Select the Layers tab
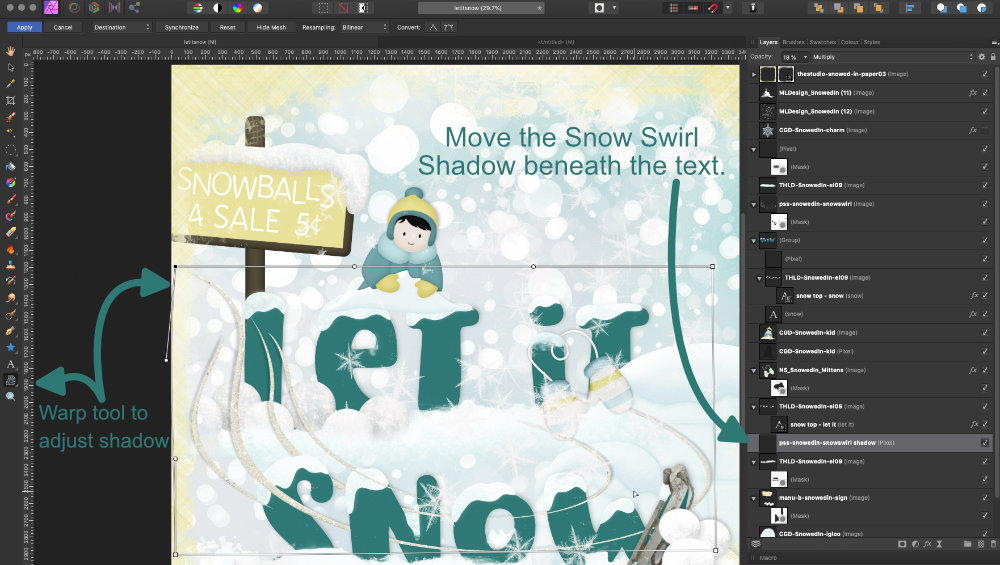Image resolution: width=1000 pixels, height=565 pixels. point(768,42)
